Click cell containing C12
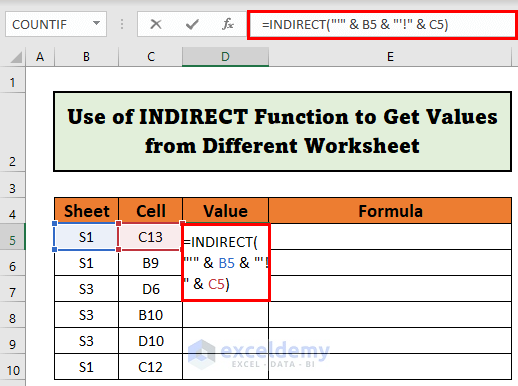 (151, 367)
